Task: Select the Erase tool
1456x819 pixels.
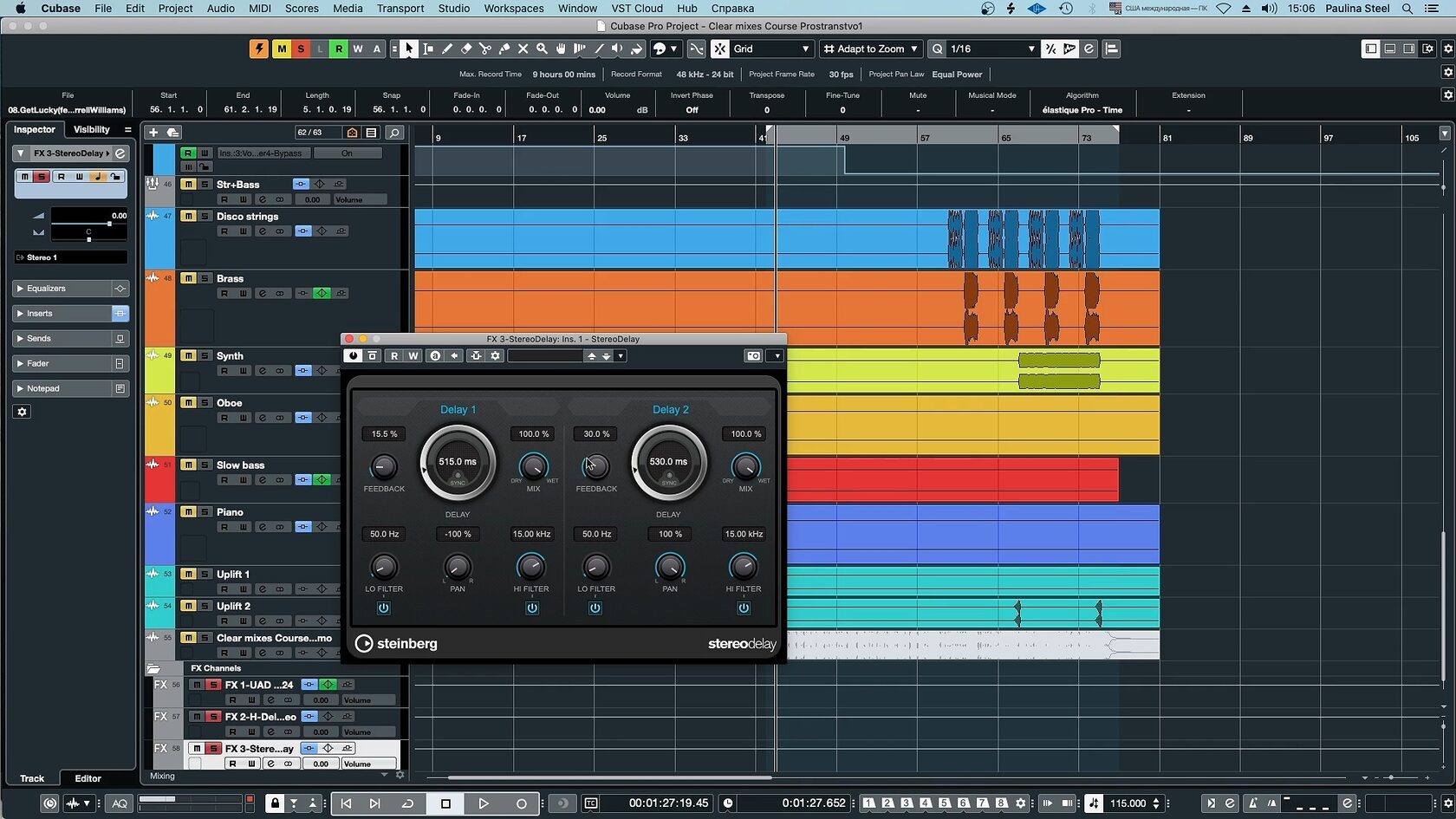Action: click(466, 49)
